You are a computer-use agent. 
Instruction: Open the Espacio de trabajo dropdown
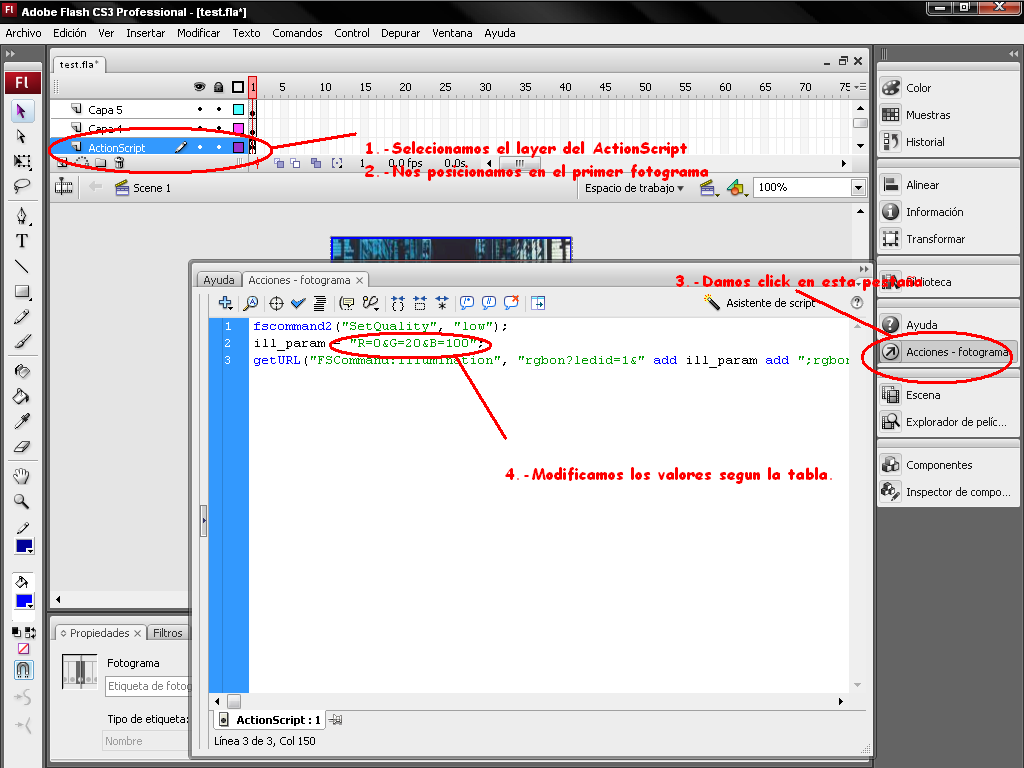634,188
